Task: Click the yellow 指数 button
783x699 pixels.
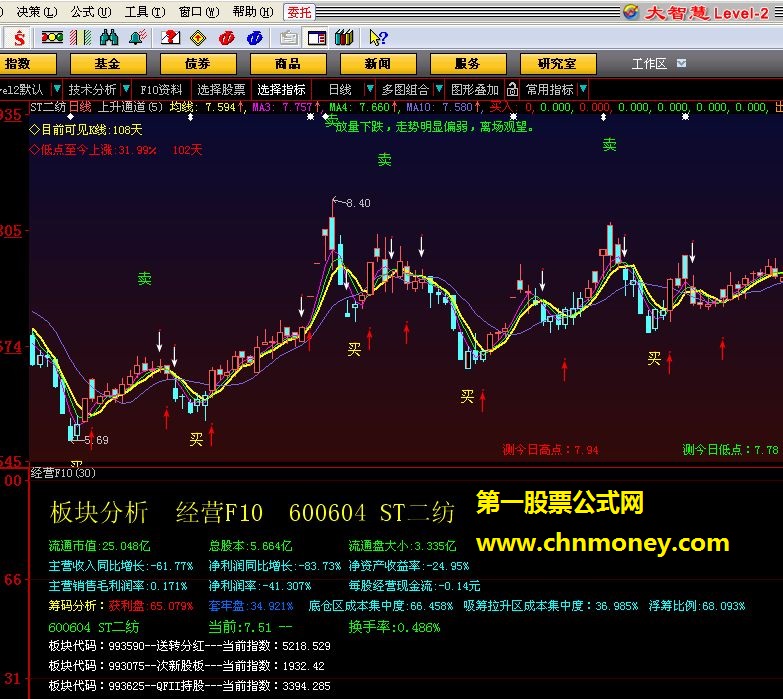Action: (x=26, y=64)
